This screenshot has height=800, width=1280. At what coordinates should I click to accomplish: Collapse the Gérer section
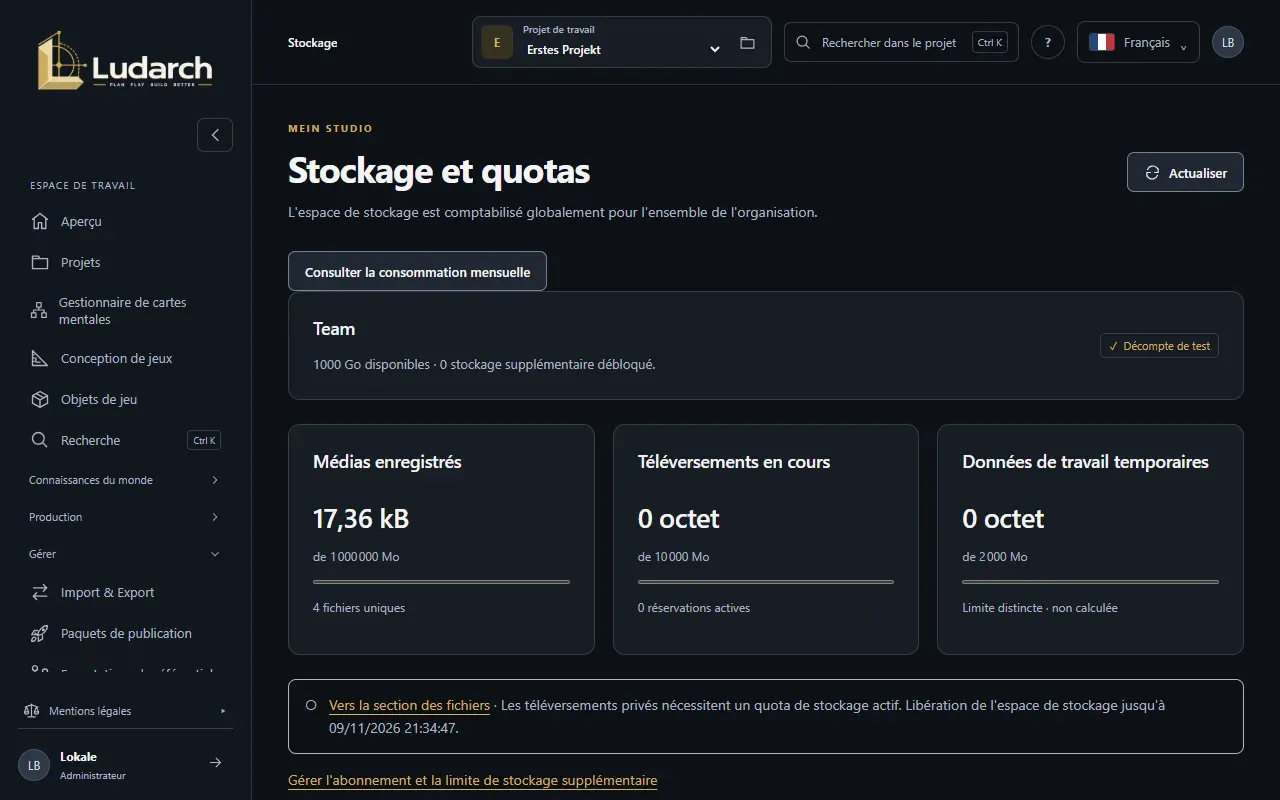click(125, 554)
